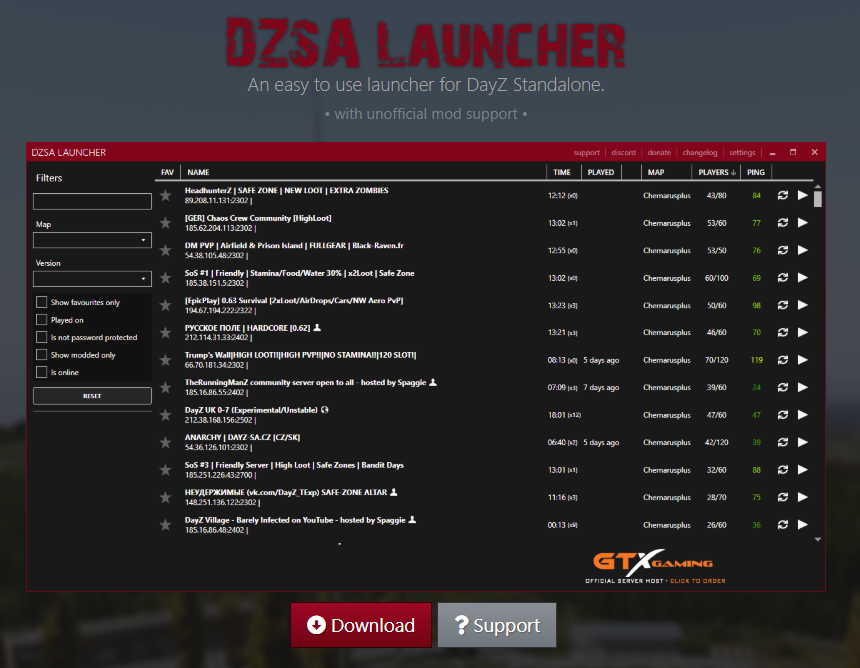Open the support link in title bar
860x668 pixels.
click(586, 152)
